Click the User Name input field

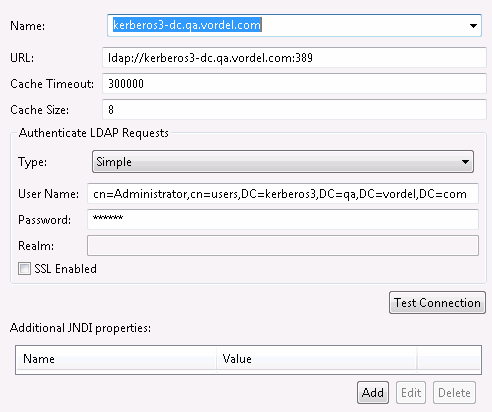click(283, 193)
